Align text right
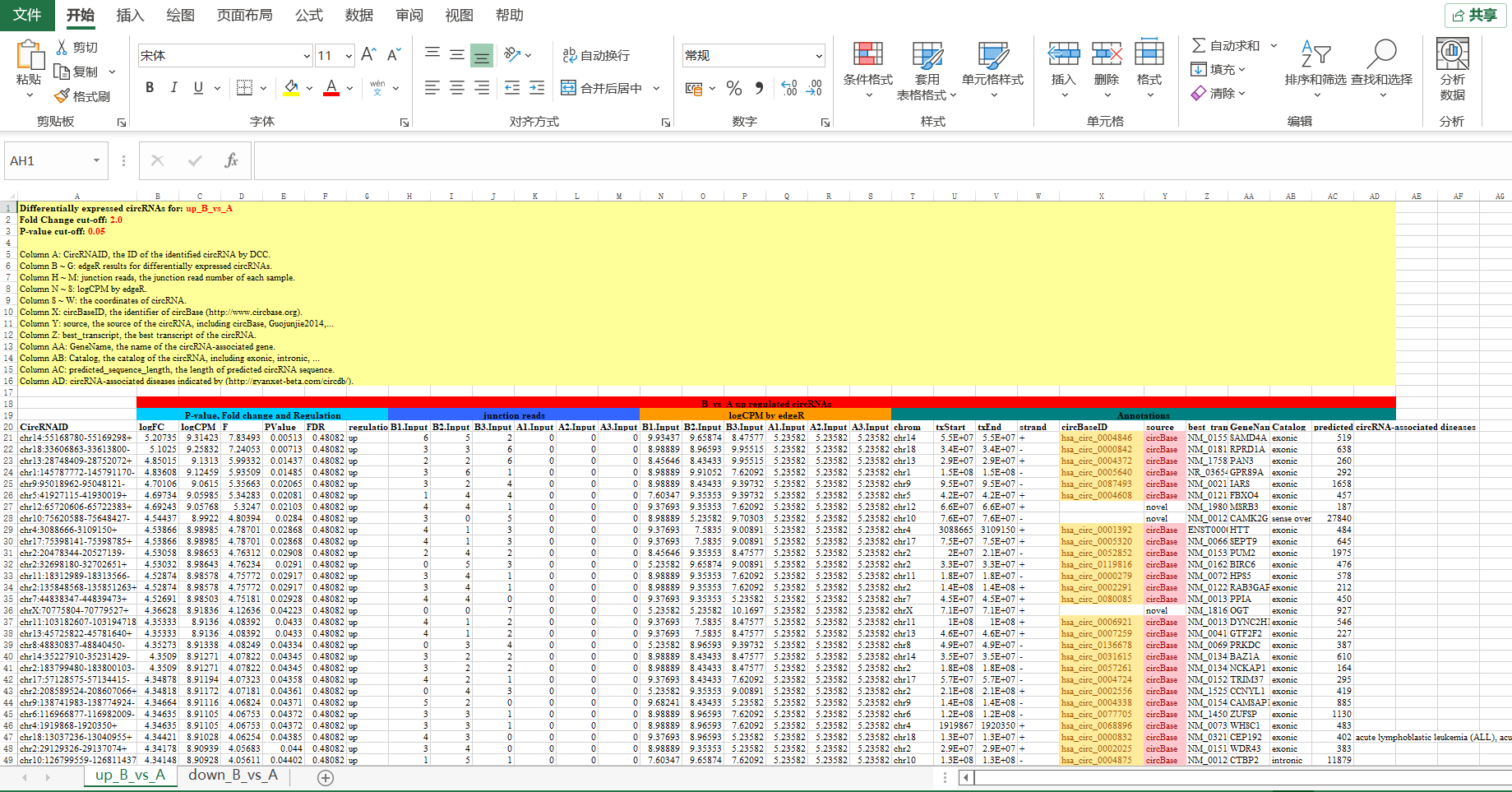The height and width of the screenshot is (792, 1512). click(482, 87)
